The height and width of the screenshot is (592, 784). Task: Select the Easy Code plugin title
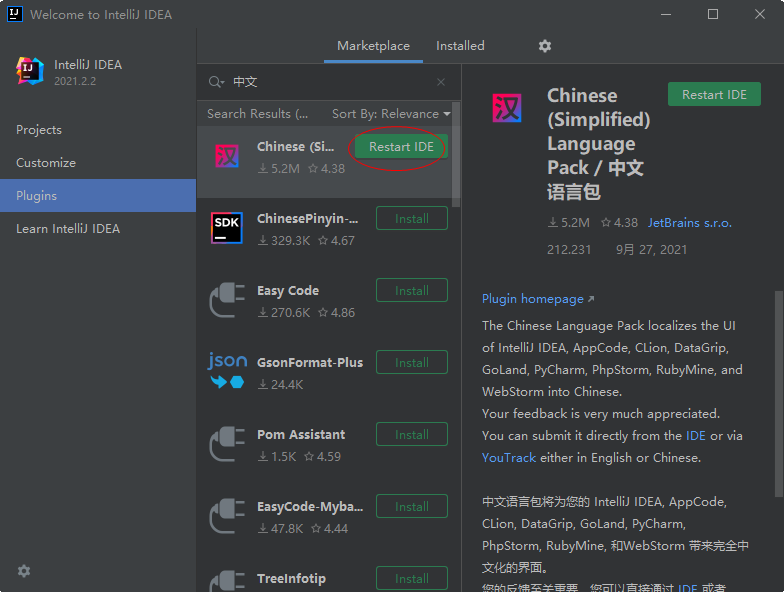click(x=288, y=290)
